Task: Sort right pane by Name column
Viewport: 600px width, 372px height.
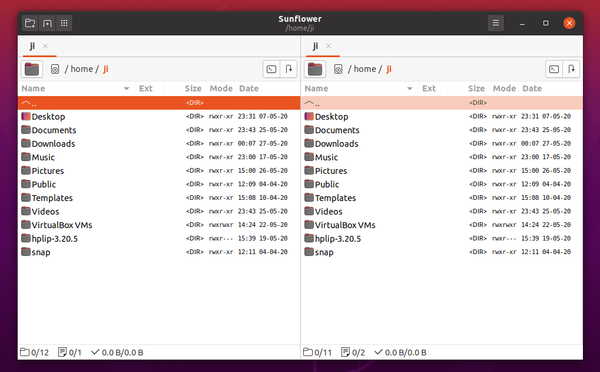Action: click(x=360, y=89)
